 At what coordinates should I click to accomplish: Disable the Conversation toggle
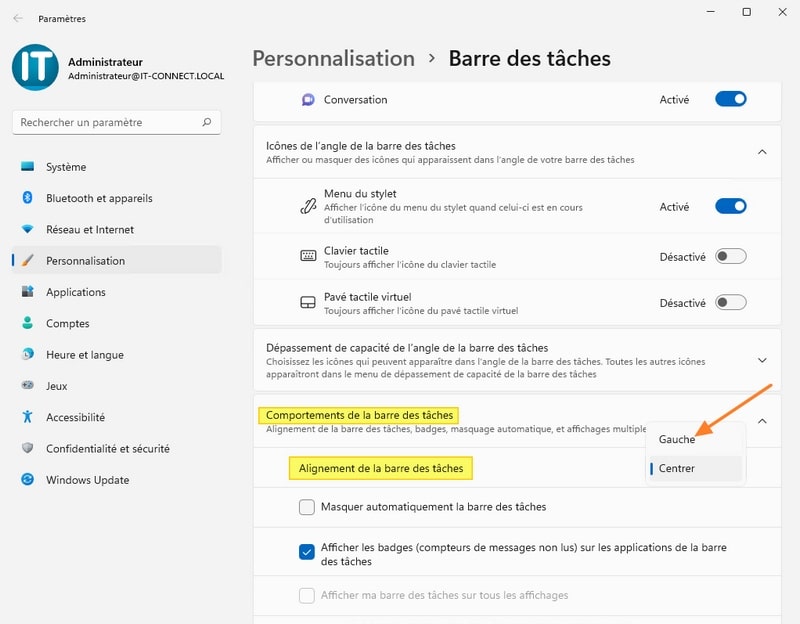pos(729,99)
